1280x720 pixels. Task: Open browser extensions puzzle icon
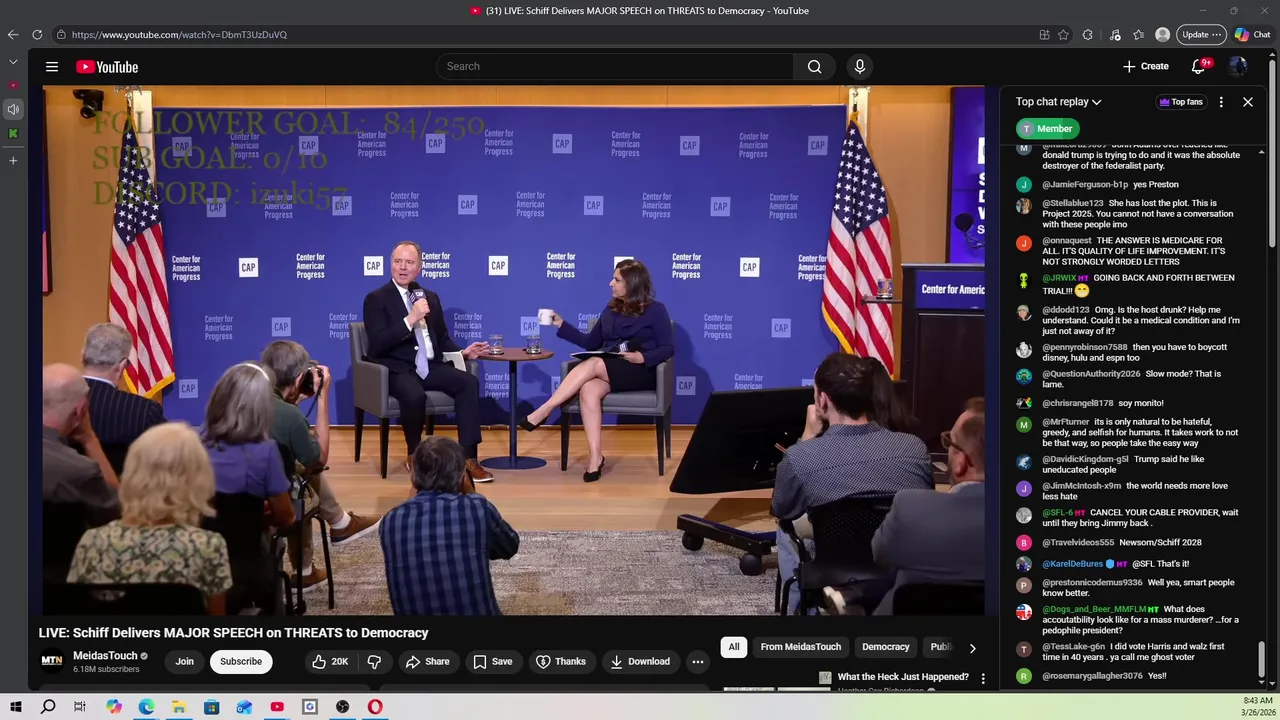[x=1088, y=35]
